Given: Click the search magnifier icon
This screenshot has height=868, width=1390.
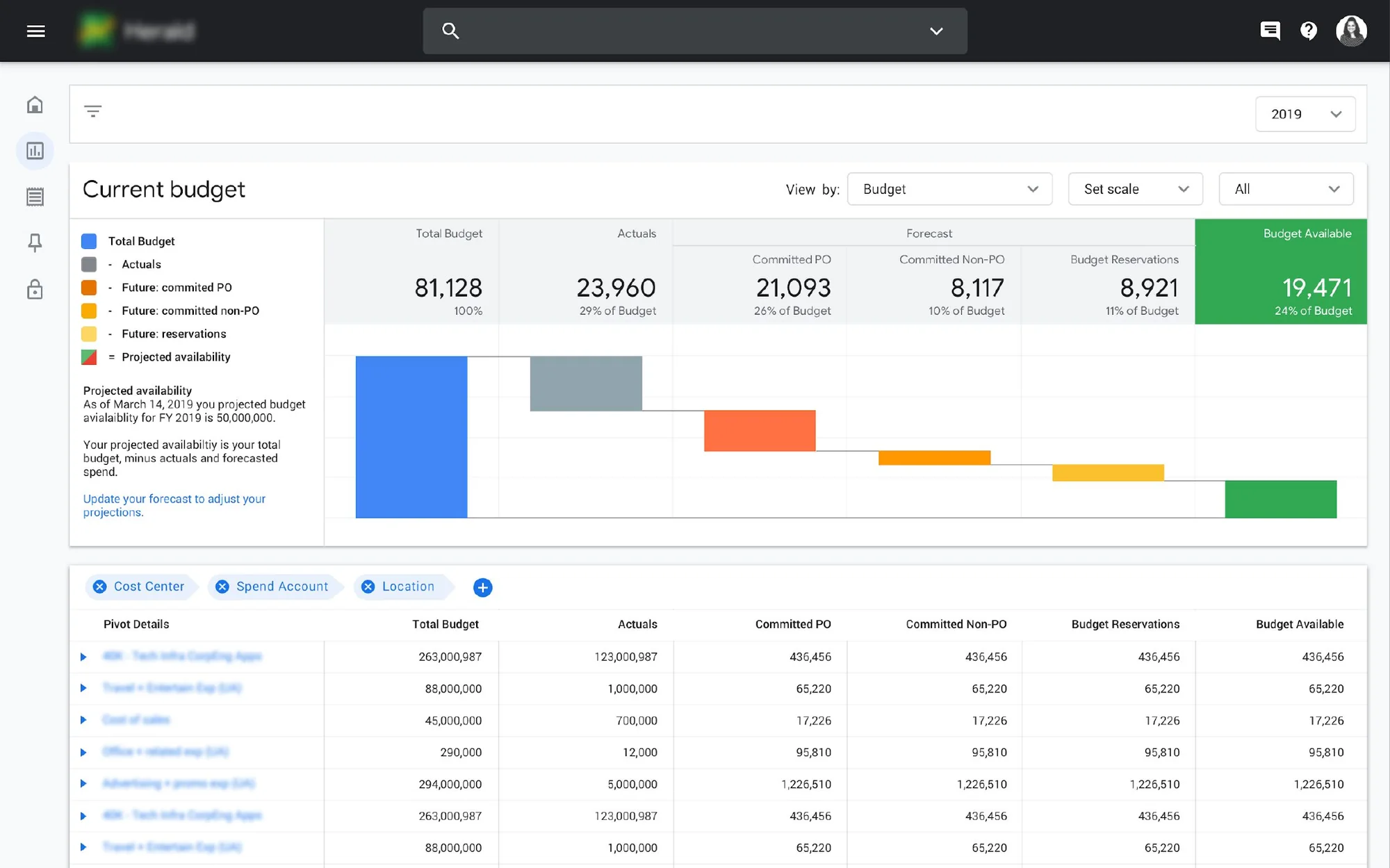Looking at the screenshot, I should pyautogui.click(x=450, y=31).
